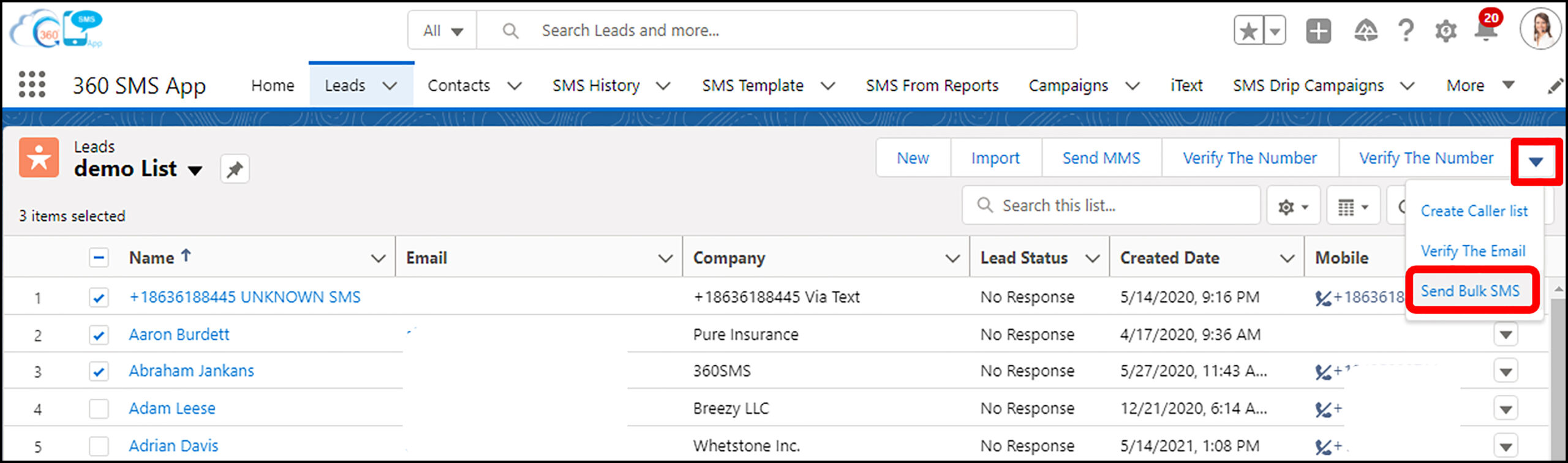Image resolution: width=1568 pixels, height=463 pixels.
Task: Toggle the select-all header checkbox
Action: 99,258
